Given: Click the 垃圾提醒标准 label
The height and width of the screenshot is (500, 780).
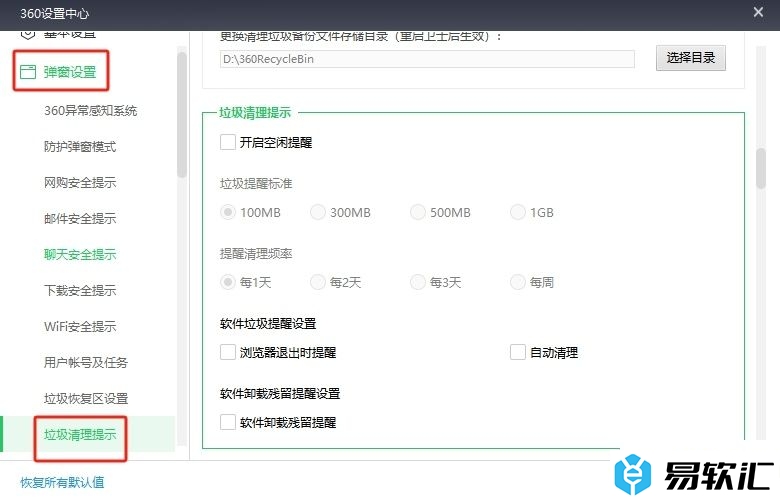Looking at the screenshot, I should (x=256, y=184).
